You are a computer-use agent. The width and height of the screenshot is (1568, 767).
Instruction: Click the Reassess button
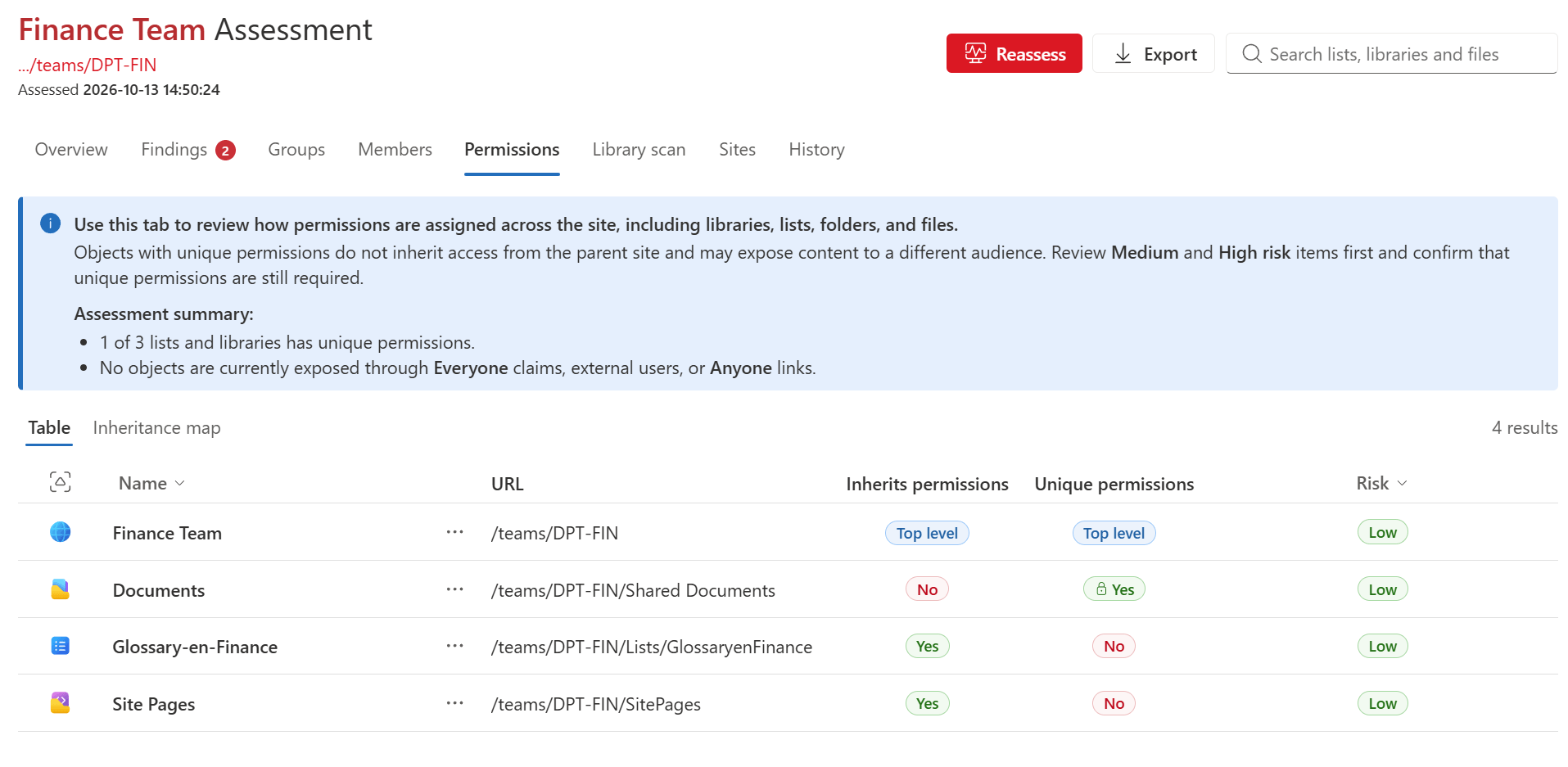[1014, 54]
